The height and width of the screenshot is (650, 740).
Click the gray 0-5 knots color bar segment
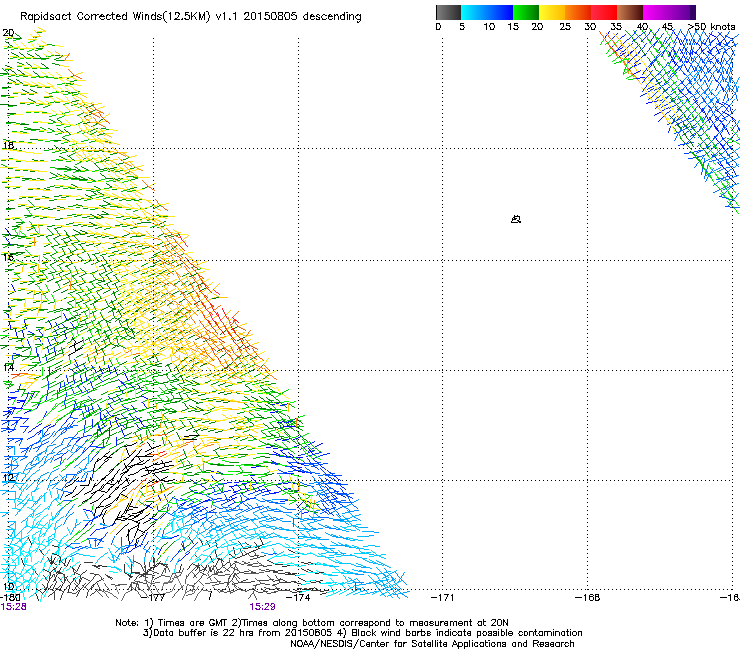point(448,12)
